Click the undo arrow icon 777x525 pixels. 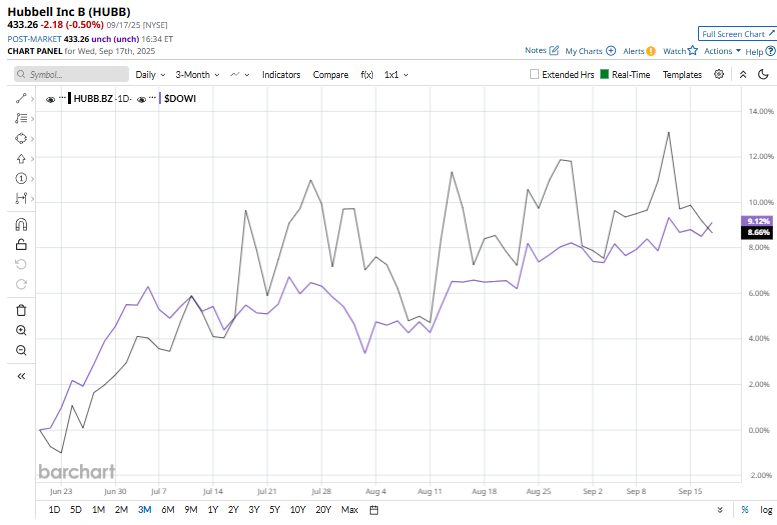pyautogui.click(x=21, y=264)
